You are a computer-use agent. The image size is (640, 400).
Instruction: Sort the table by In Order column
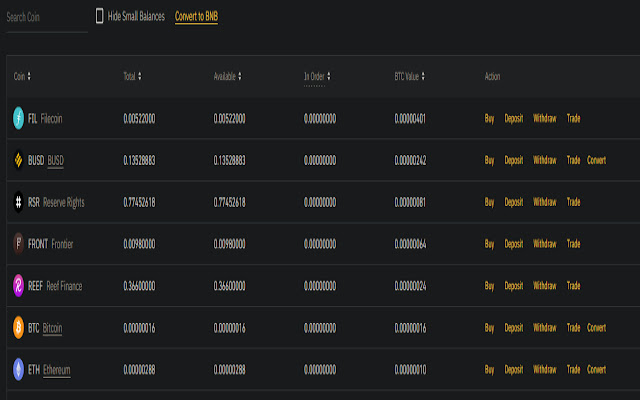(317, 76)
